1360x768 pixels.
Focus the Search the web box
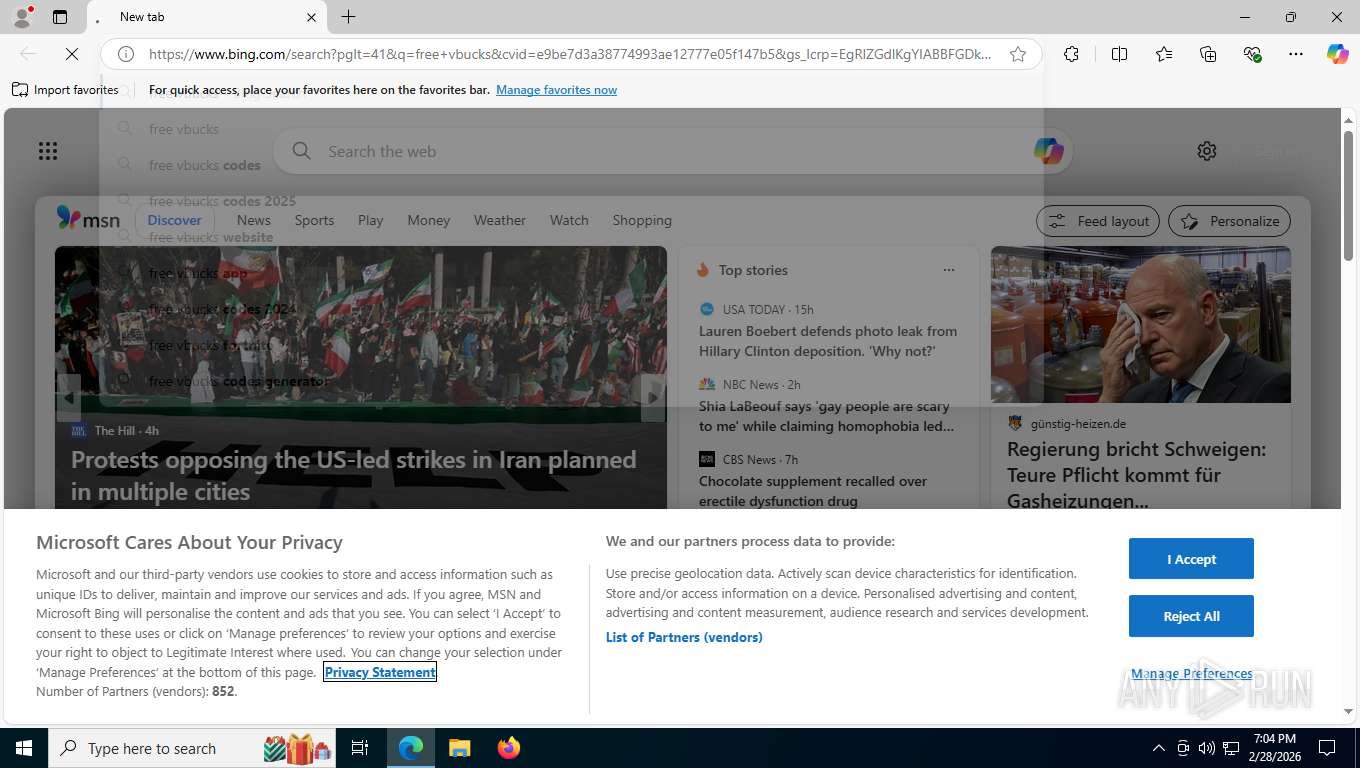pos(672,151)
